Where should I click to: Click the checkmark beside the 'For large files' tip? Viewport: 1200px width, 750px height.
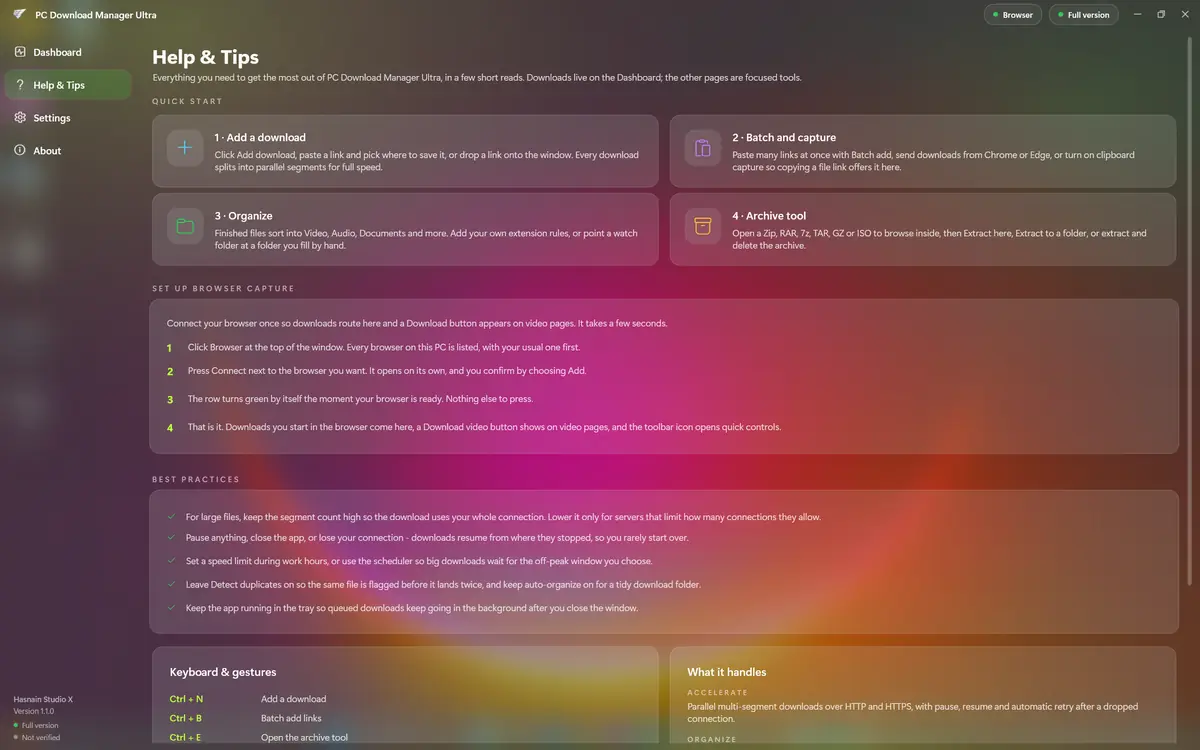(171, 517)
